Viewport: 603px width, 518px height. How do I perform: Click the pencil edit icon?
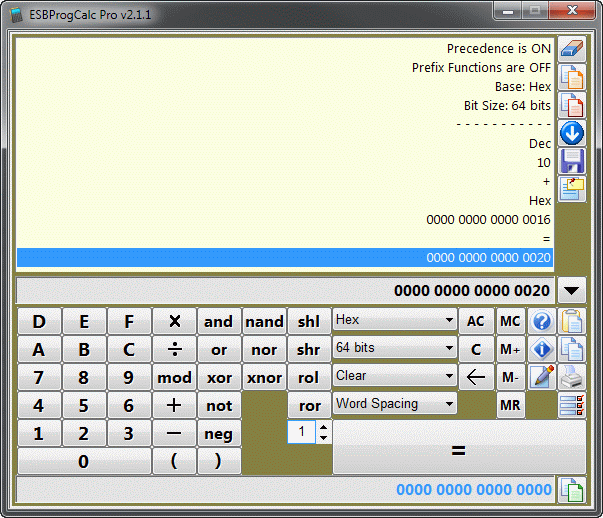[541, 377]
